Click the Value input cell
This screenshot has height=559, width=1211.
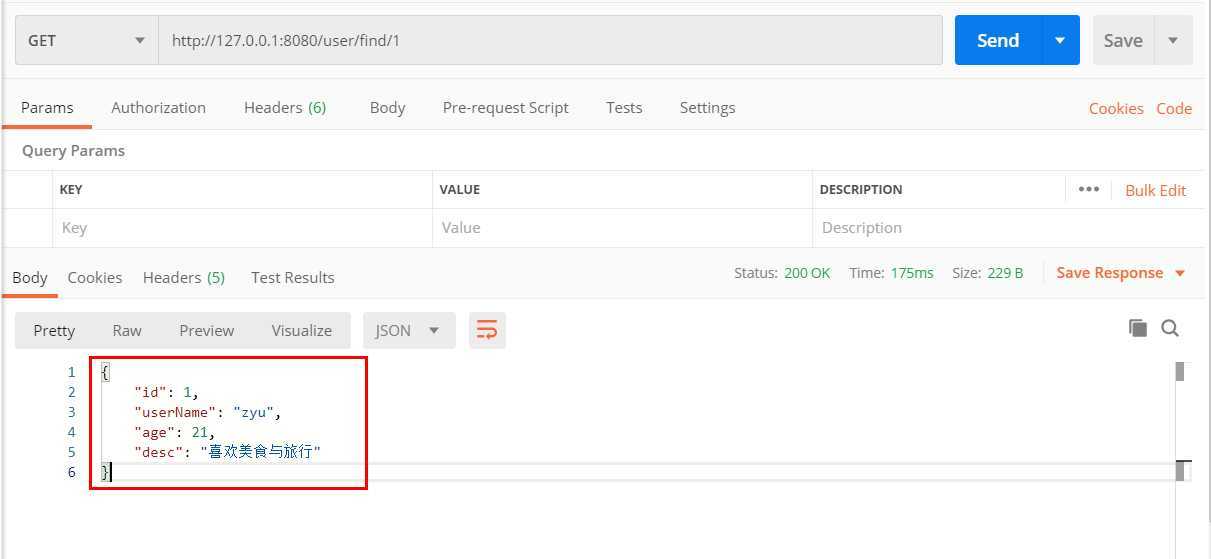coord(622,228)
